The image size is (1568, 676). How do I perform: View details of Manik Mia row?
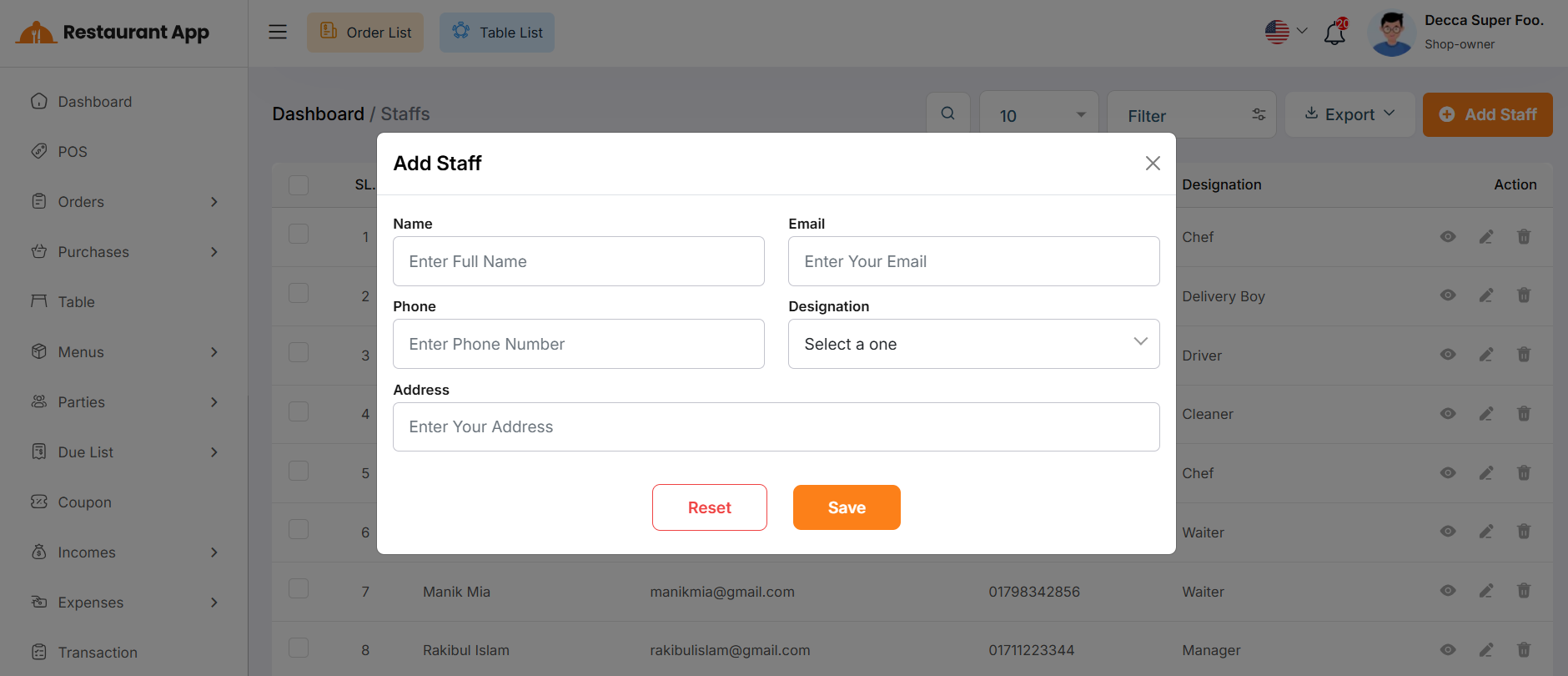point(1448,591)
